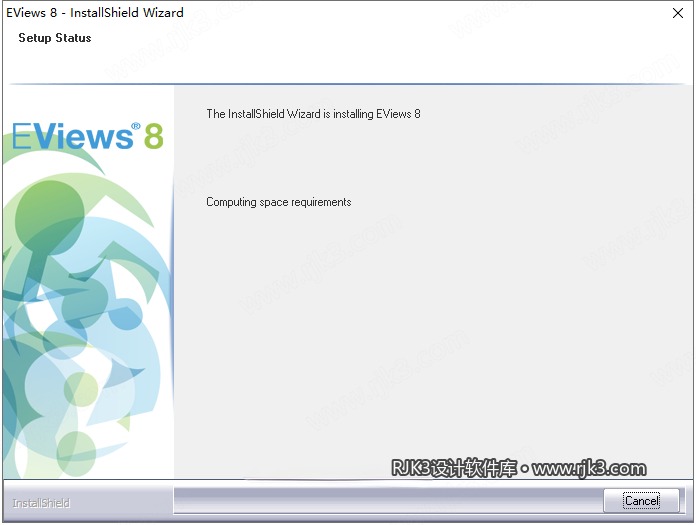
Task: Click the EViews splash artwork image
Action: click(88, 282)
